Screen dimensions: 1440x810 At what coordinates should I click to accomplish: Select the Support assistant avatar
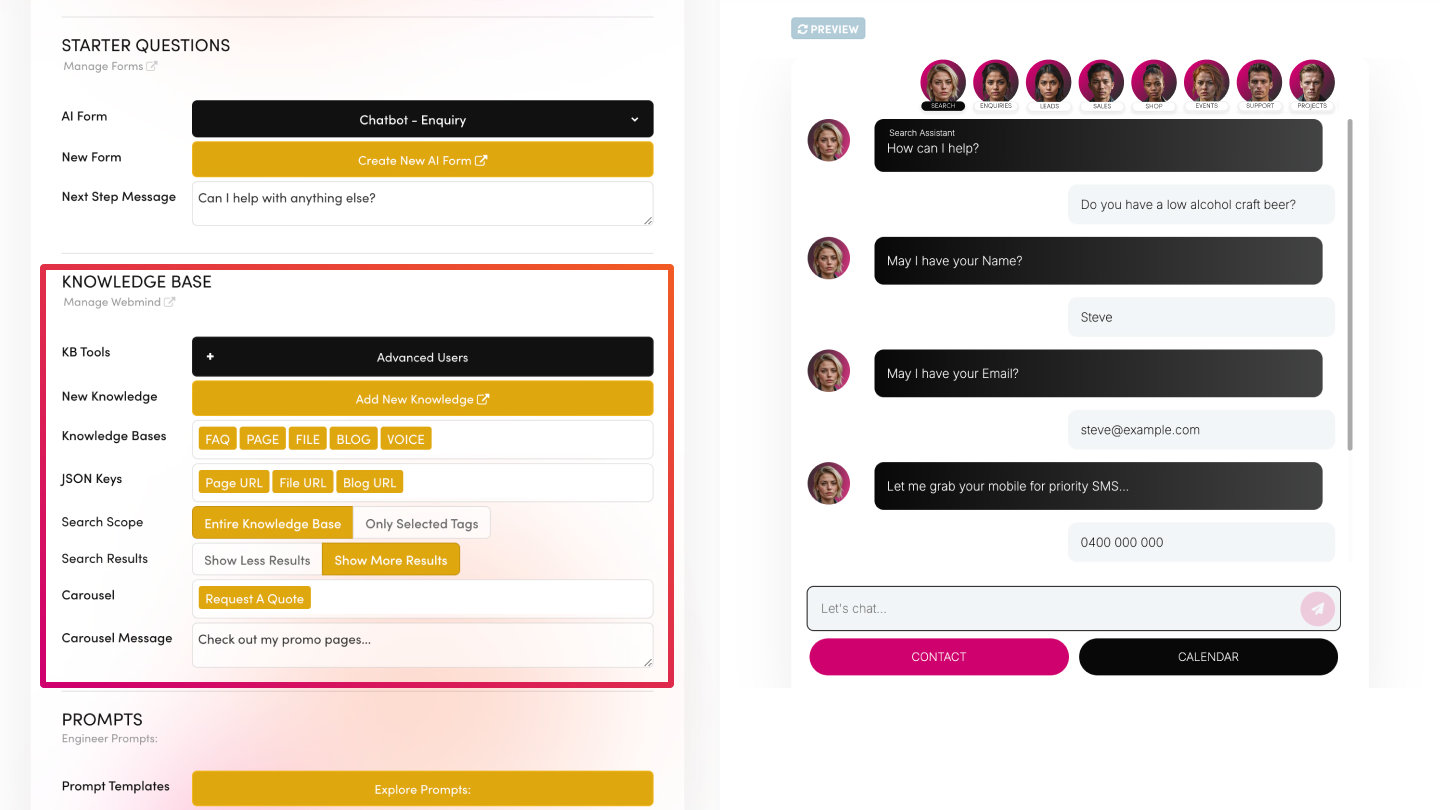click(1260, 82)
